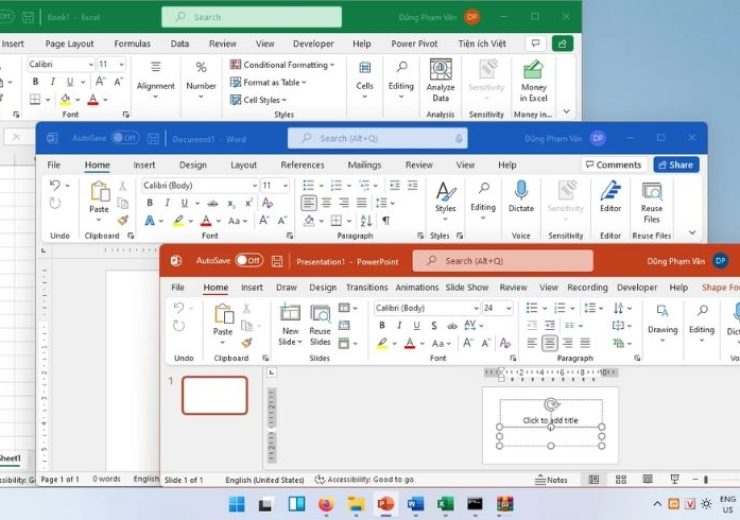Open Excel font name combo box
Image resolution: width=740 pixels, height=520 pixels.
61,64
